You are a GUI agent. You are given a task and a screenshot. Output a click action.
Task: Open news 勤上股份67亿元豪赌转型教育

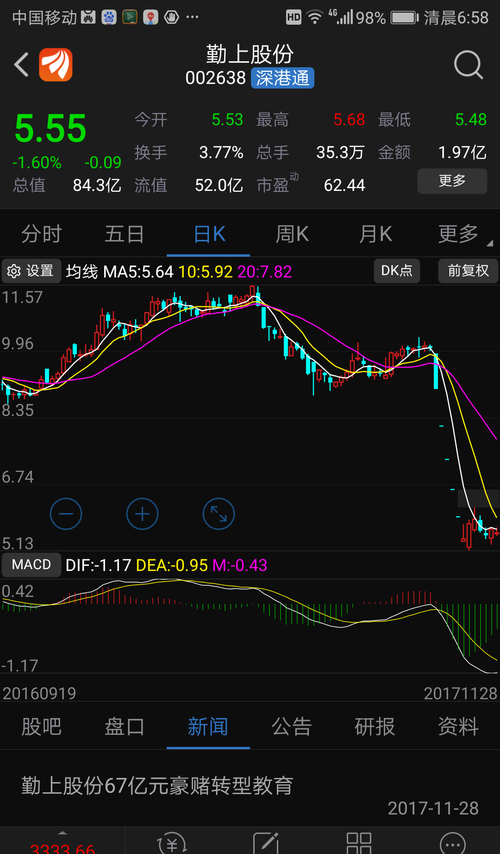pos(157,785)
